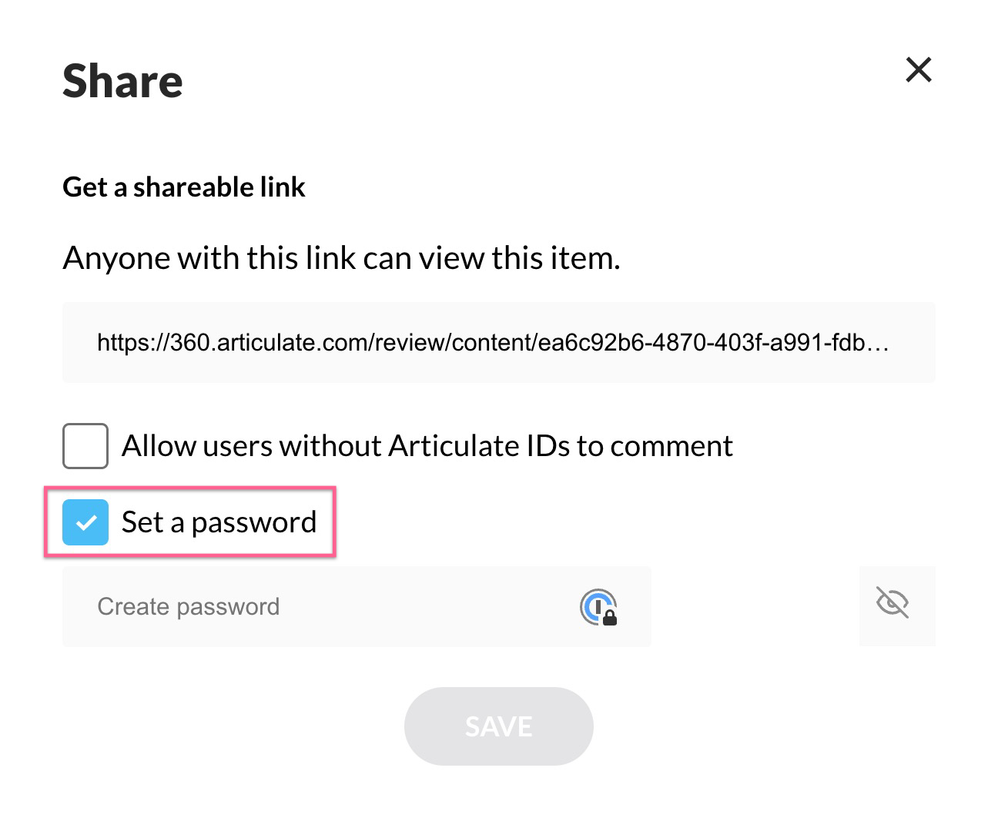Viewport: 998px width, 829px height.
Task: Click the truncated ellipsis end of the link
Action: tap(880, 343)
